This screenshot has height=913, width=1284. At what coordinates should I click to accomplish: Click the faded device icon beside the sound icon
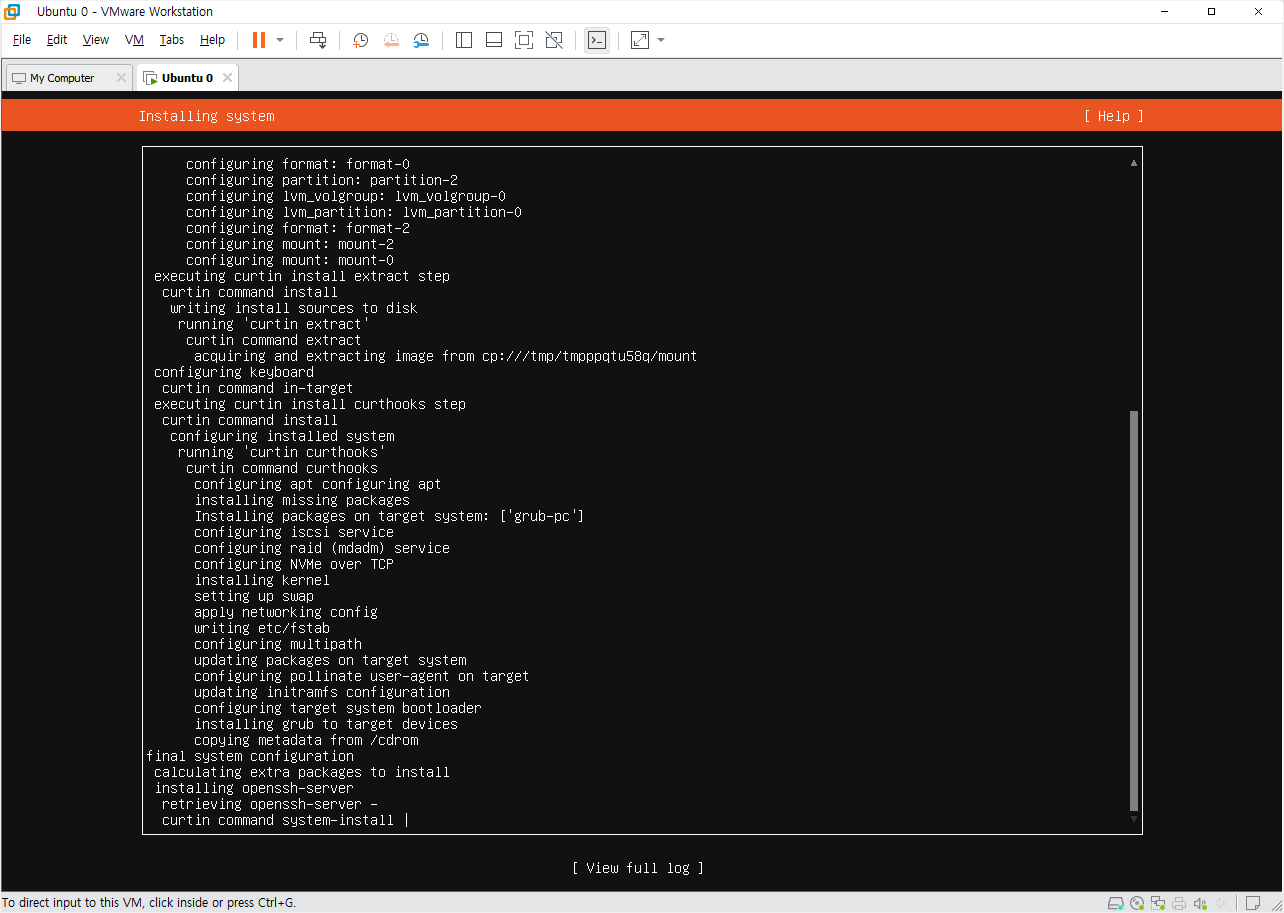(1221, 903)
